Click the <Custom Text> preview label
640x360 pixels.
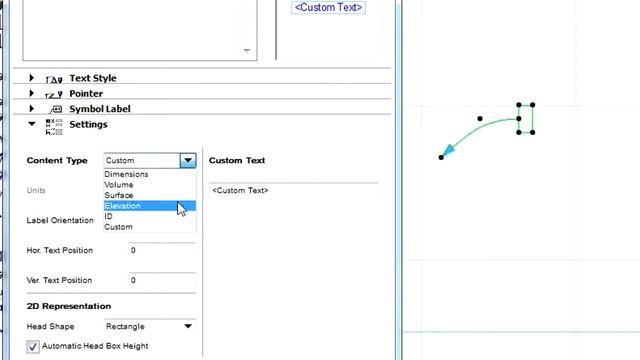(x=328, y=7)
